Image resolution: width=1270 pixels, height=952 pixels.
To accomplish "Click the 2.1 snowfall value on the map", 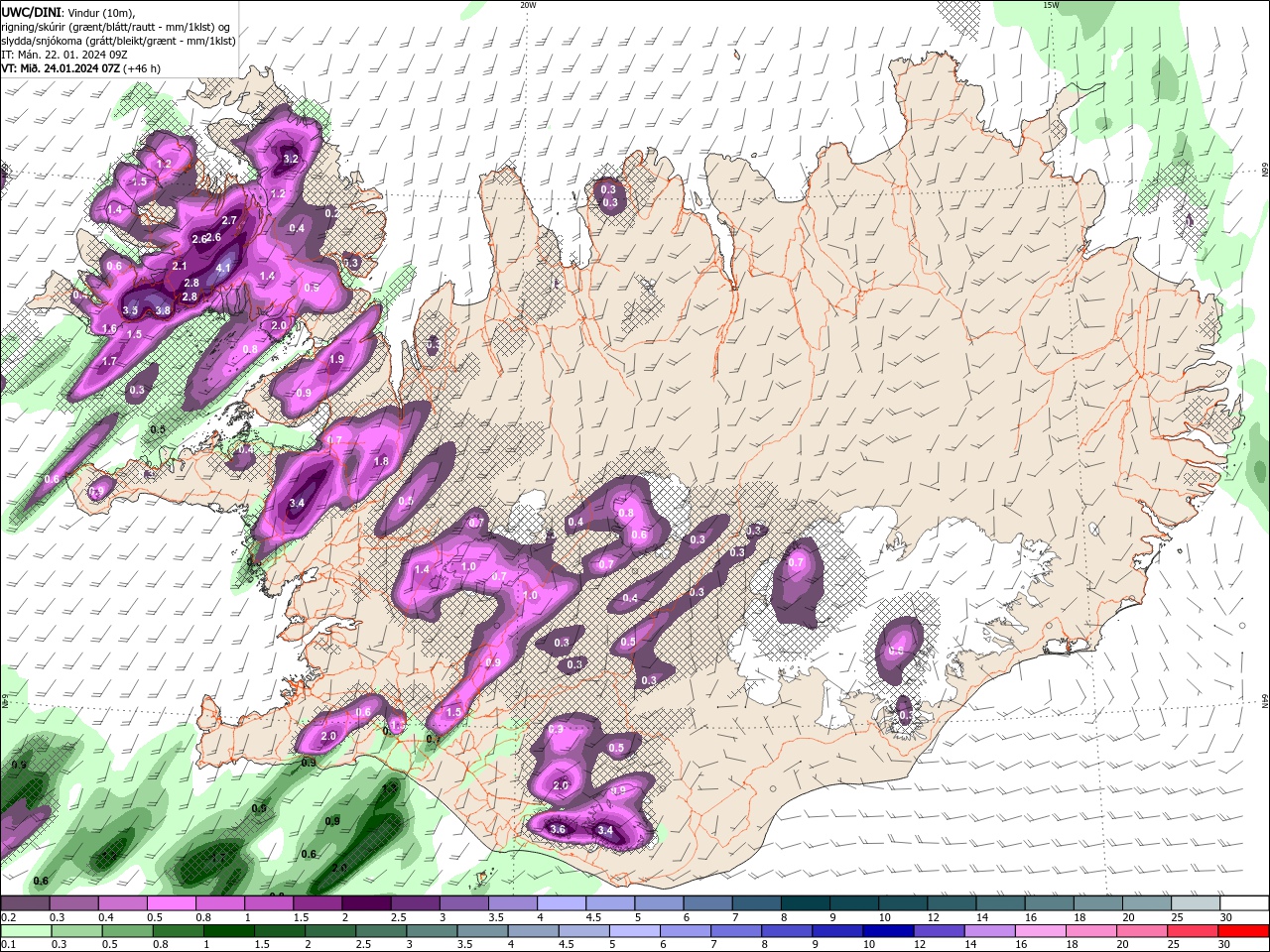I will [x=180, y=267].
